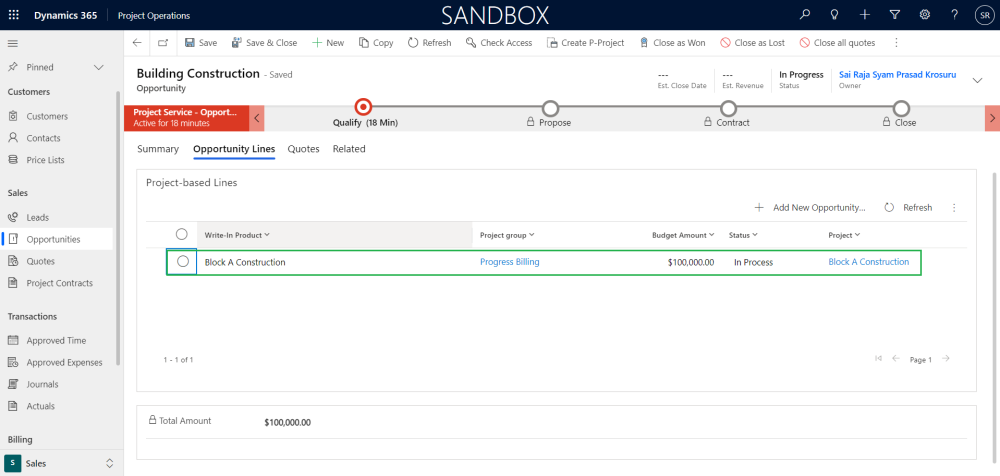The width and height of the screenshot is (1000, 476).
Task: Collapse process flow with left chevron
Action: (x=256, y=118)
